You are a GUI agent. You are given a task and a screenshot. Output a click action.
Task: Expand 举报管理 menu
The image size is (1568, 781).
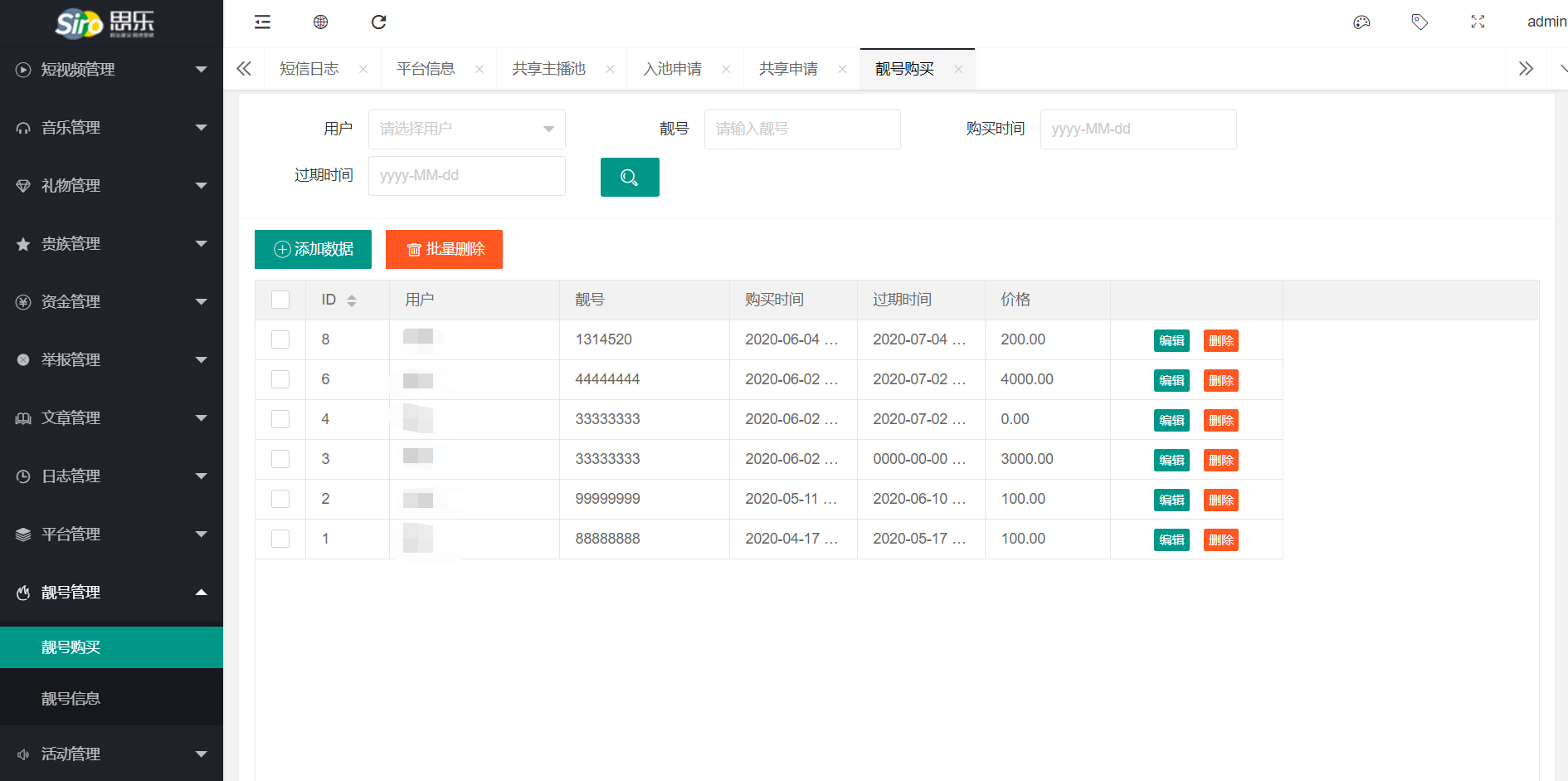[111, 360]
